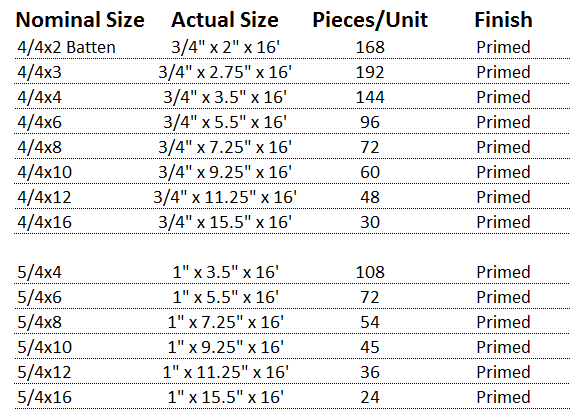This screenshot has height=418, width=584.
Task: Click the 1" x 5.5" x 16' actual size
Action: pyautogui.click(x=226, y=297)
